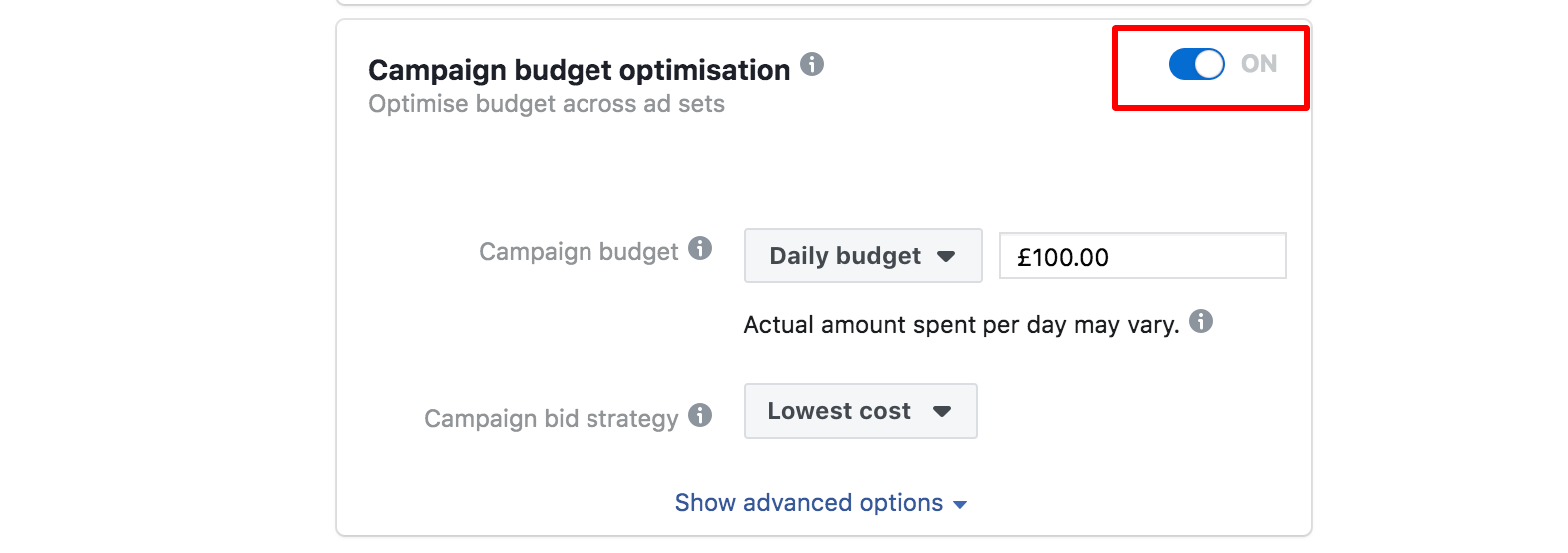
Task: Click the caret arrow inside Daily budget
Action: coord(946,257)
